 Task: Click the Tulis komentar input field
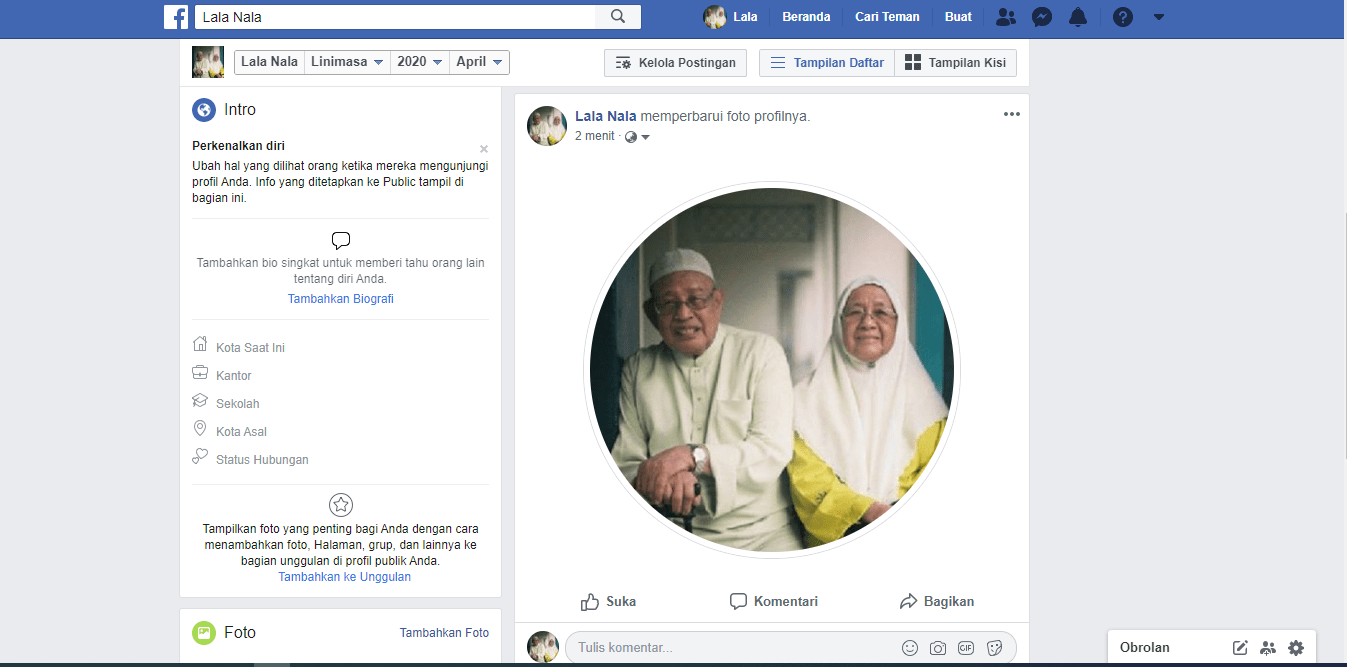(x=730, y=648)
